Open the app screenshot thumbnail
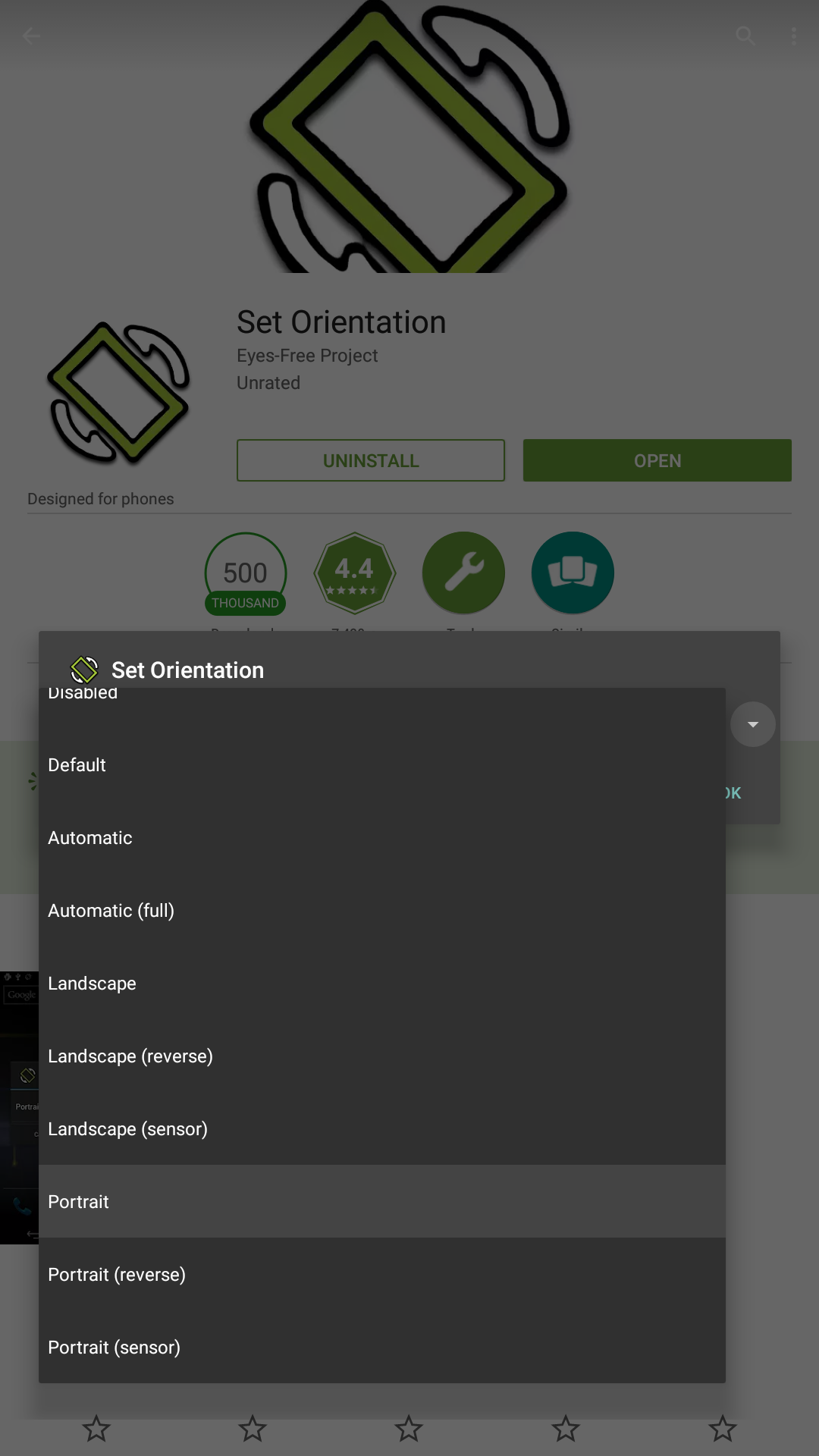This screenshot has height=1456, width=819. [19, 1107]
